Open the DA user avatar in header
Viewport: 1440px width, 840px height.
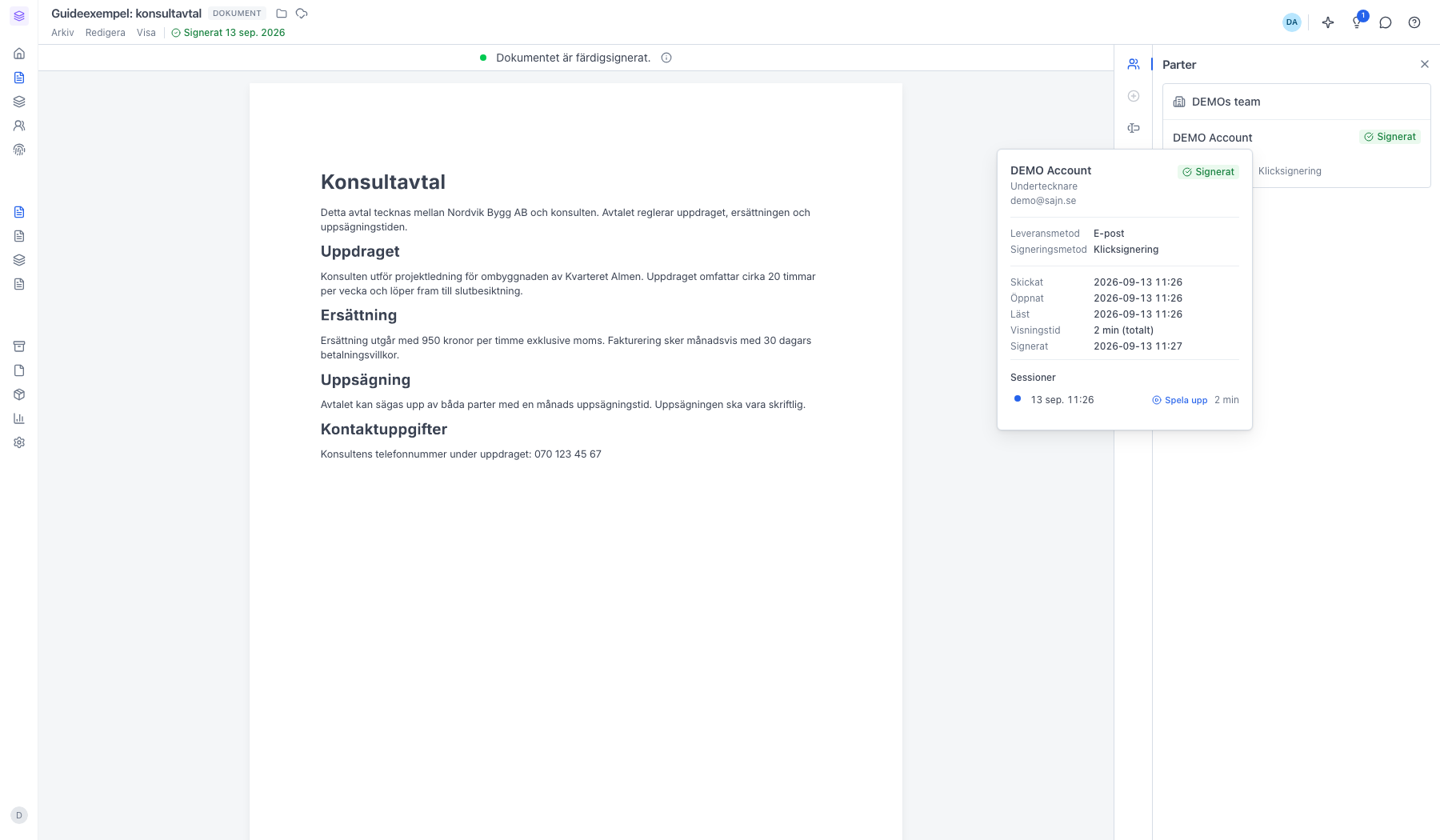pos(1292,22)
